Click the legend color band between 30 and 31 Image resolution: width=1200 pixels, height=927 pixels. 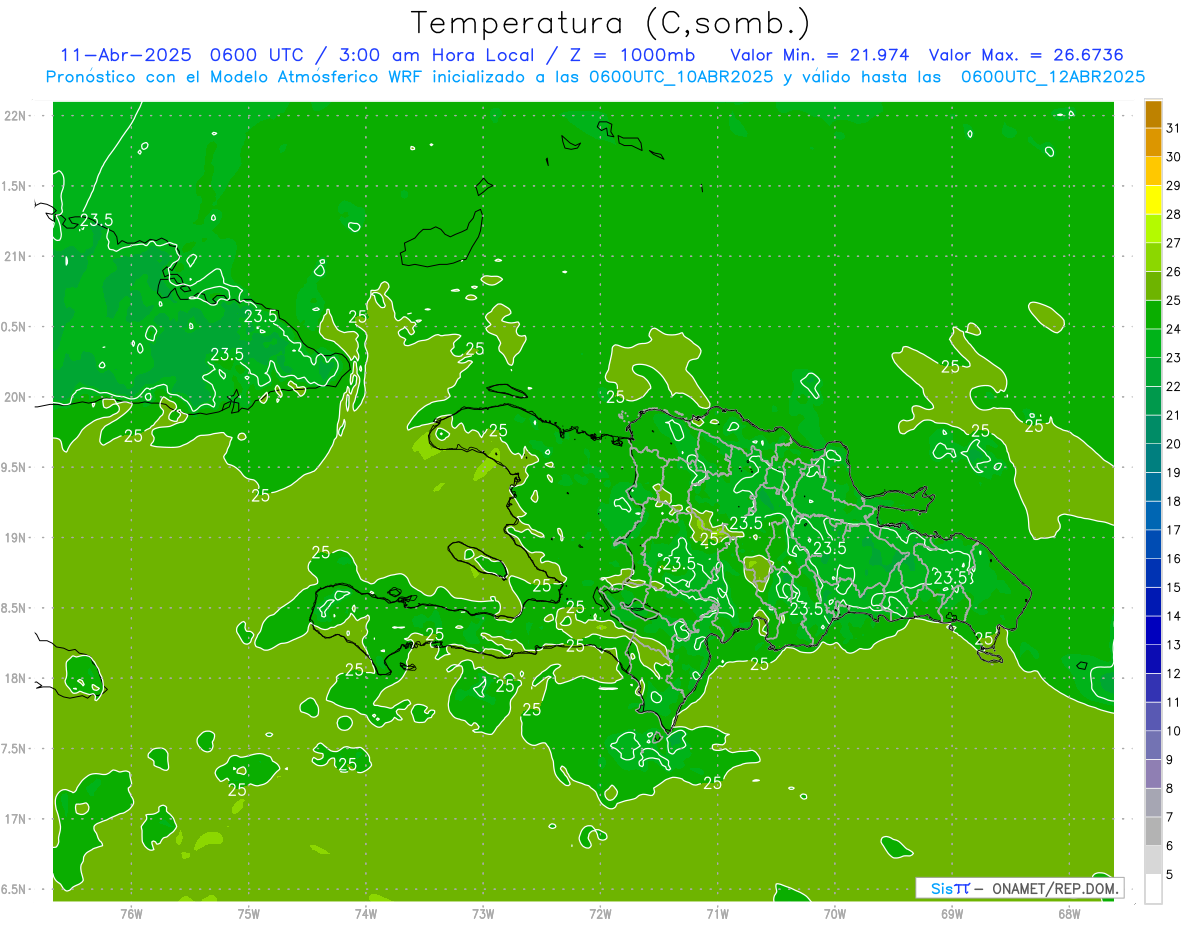point(1153,142)
